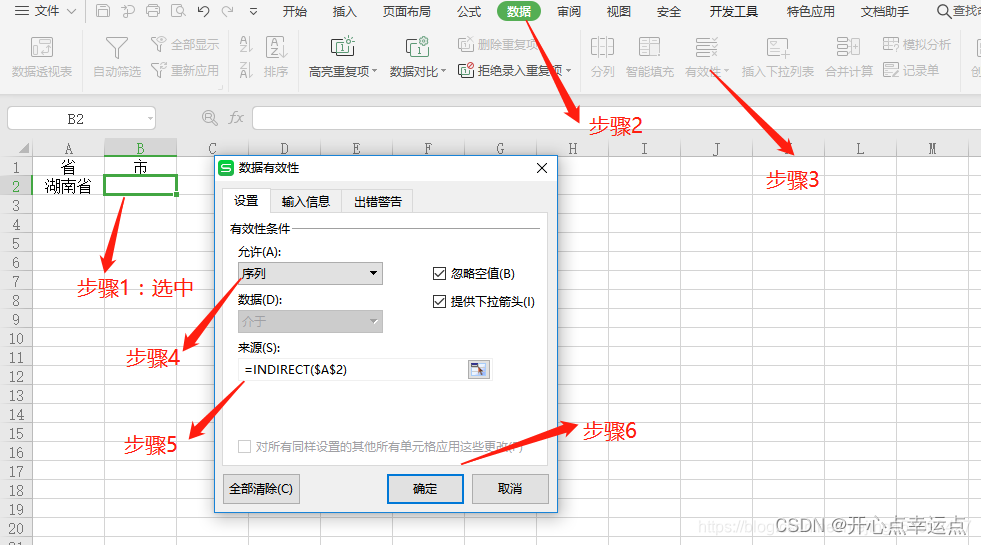Select cell A2 containing 湖南省

click(68, 186)
